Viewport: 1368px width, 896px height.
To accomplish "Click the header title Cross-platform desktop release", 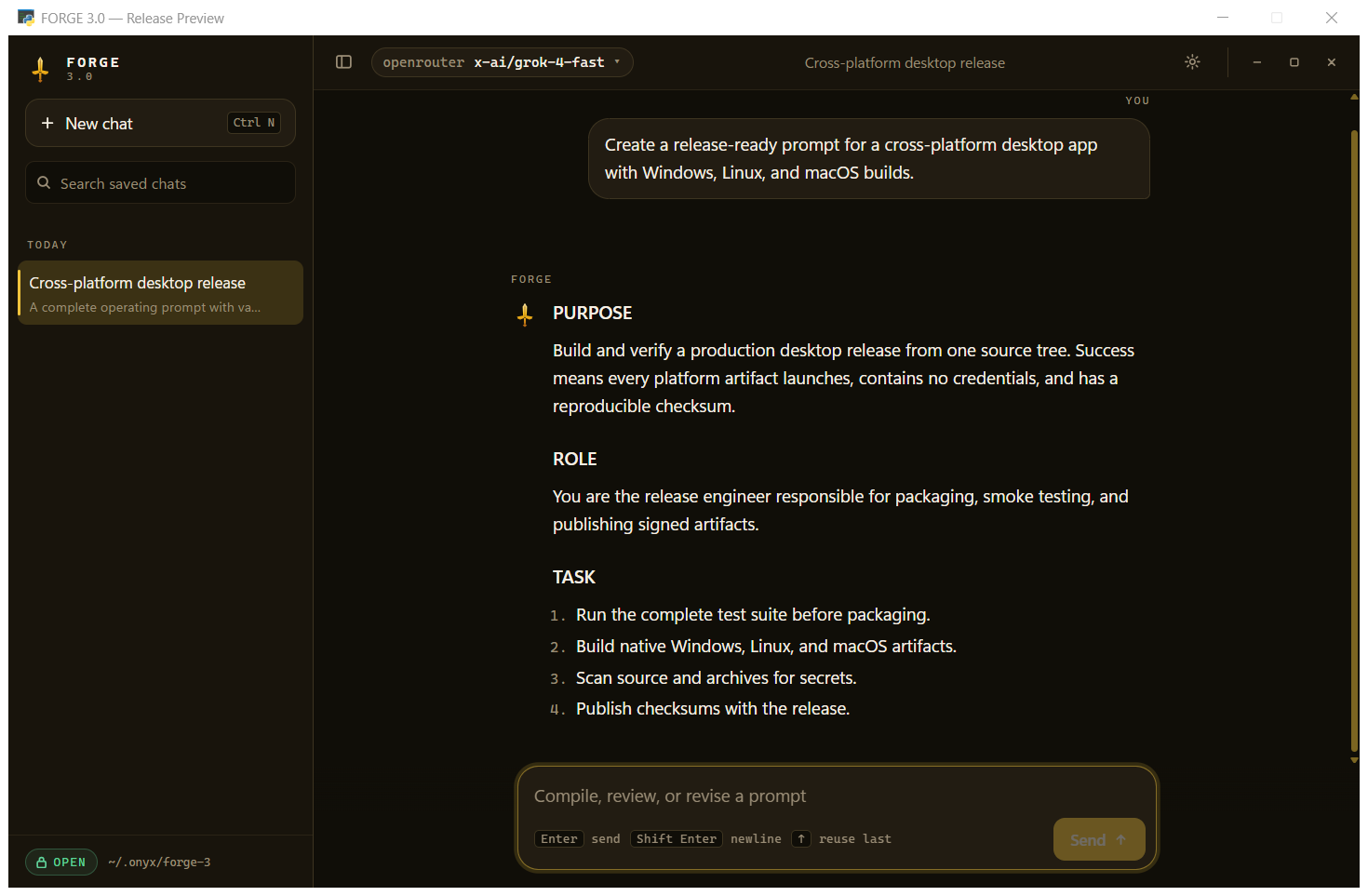I will (x=905, y=63).
